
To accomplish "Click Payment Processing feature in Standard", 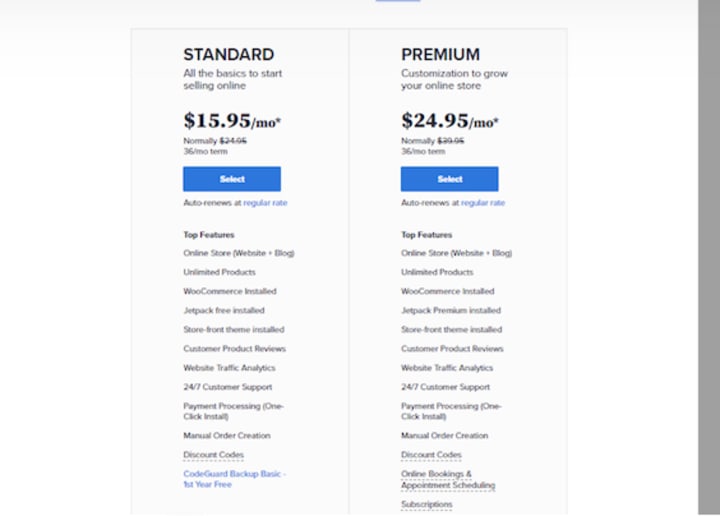I will click(x=233, y=411).
